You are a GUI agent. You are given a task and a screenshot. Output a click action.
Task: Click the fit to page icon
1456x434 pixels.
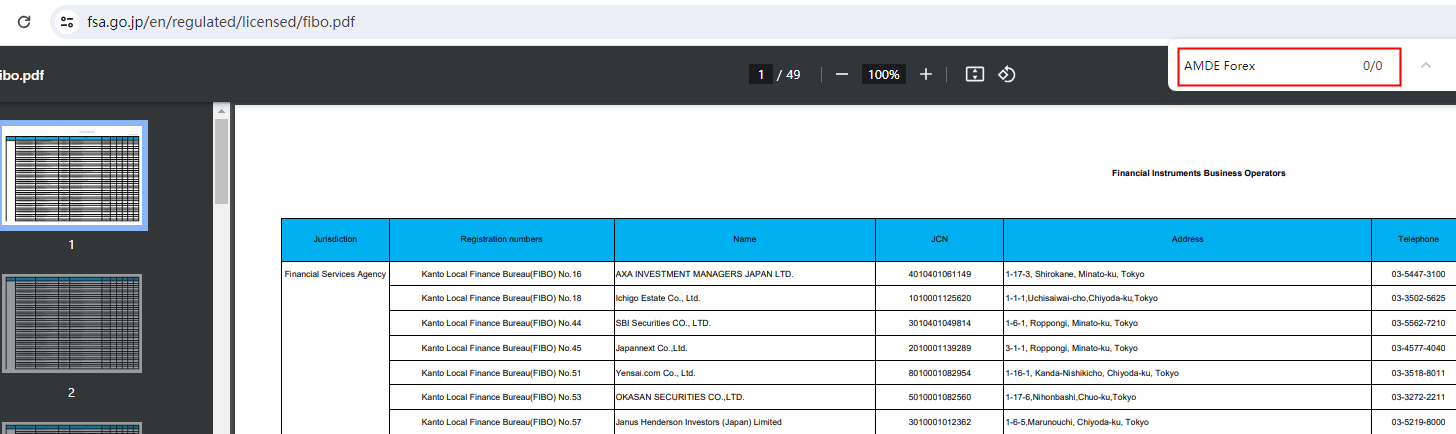click(x=975, y=75)
